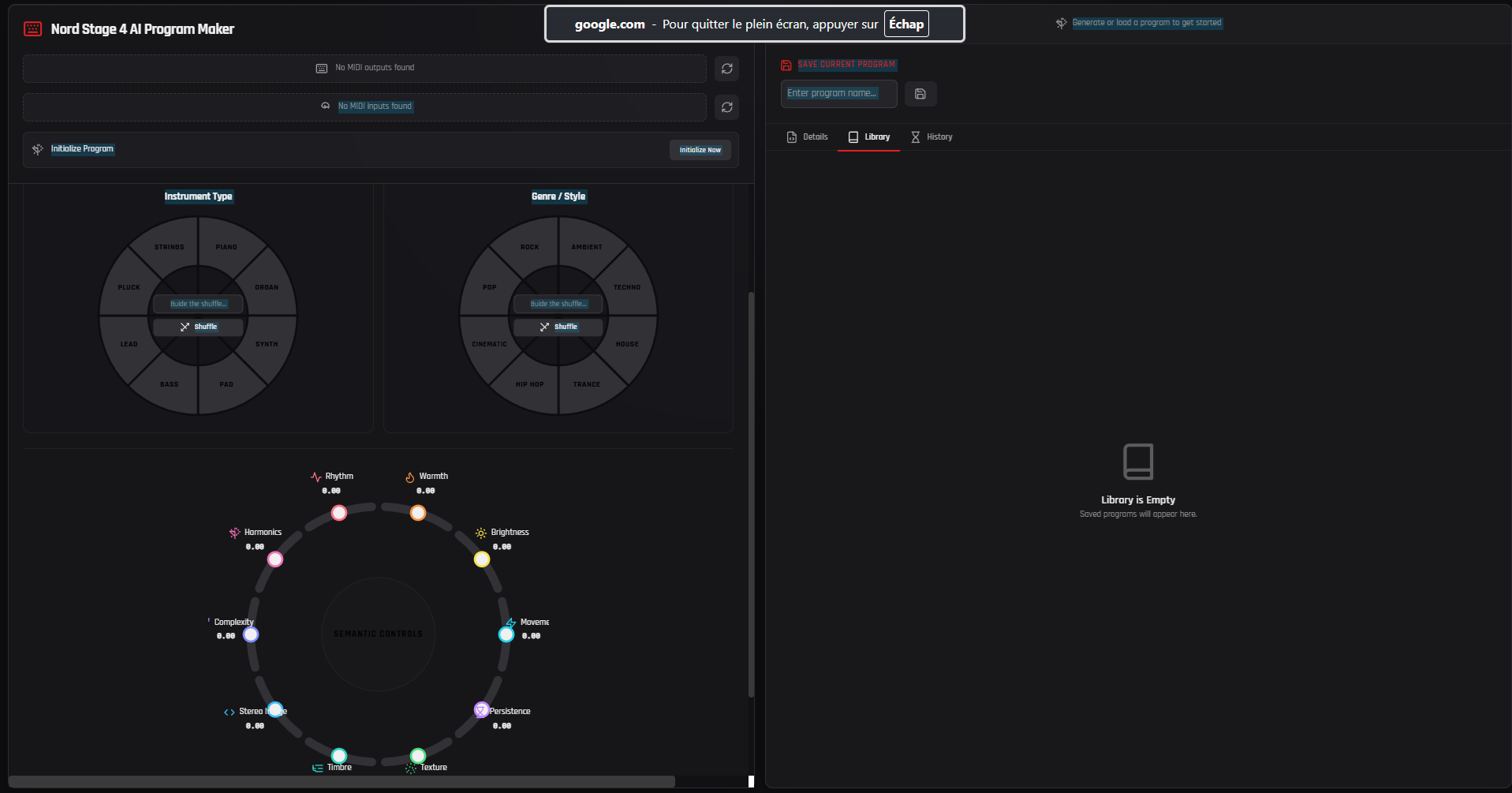This screenshot has height=793, width=1512.
Task: Choose the POP genre segment
Action: coord(489,287)
